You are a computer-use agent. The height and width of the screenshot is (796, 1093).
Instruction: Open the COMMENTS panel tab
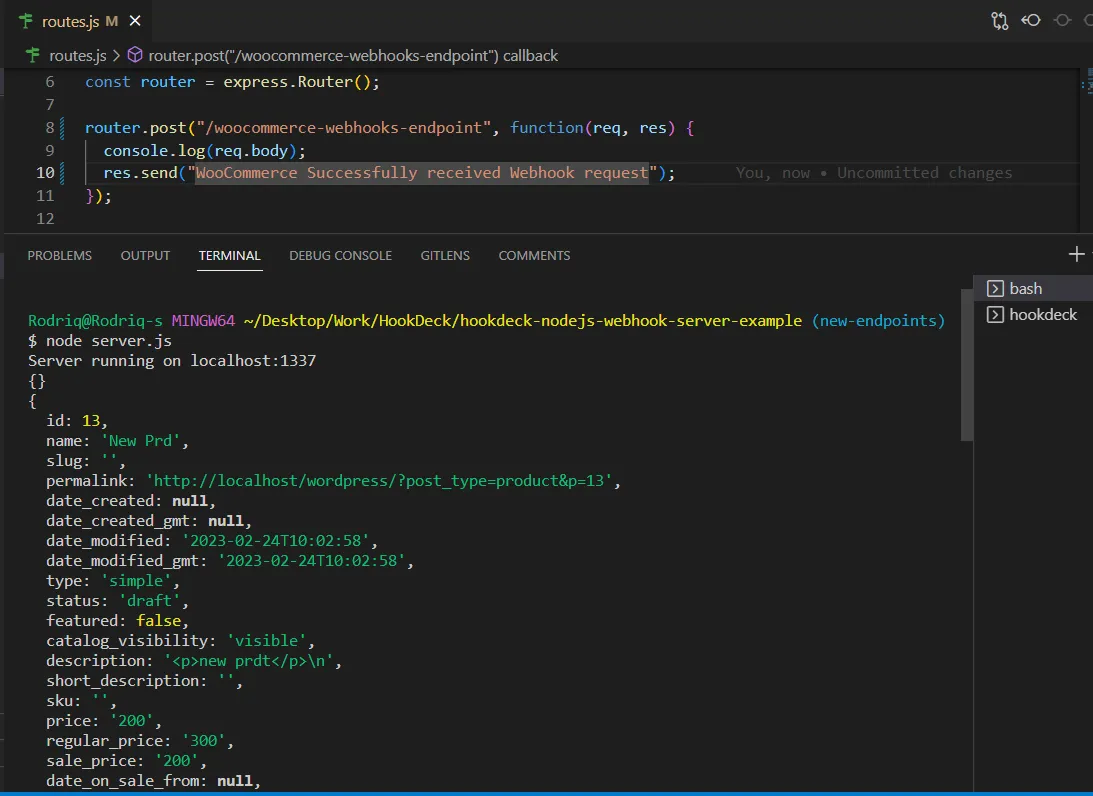pos(534,255)
